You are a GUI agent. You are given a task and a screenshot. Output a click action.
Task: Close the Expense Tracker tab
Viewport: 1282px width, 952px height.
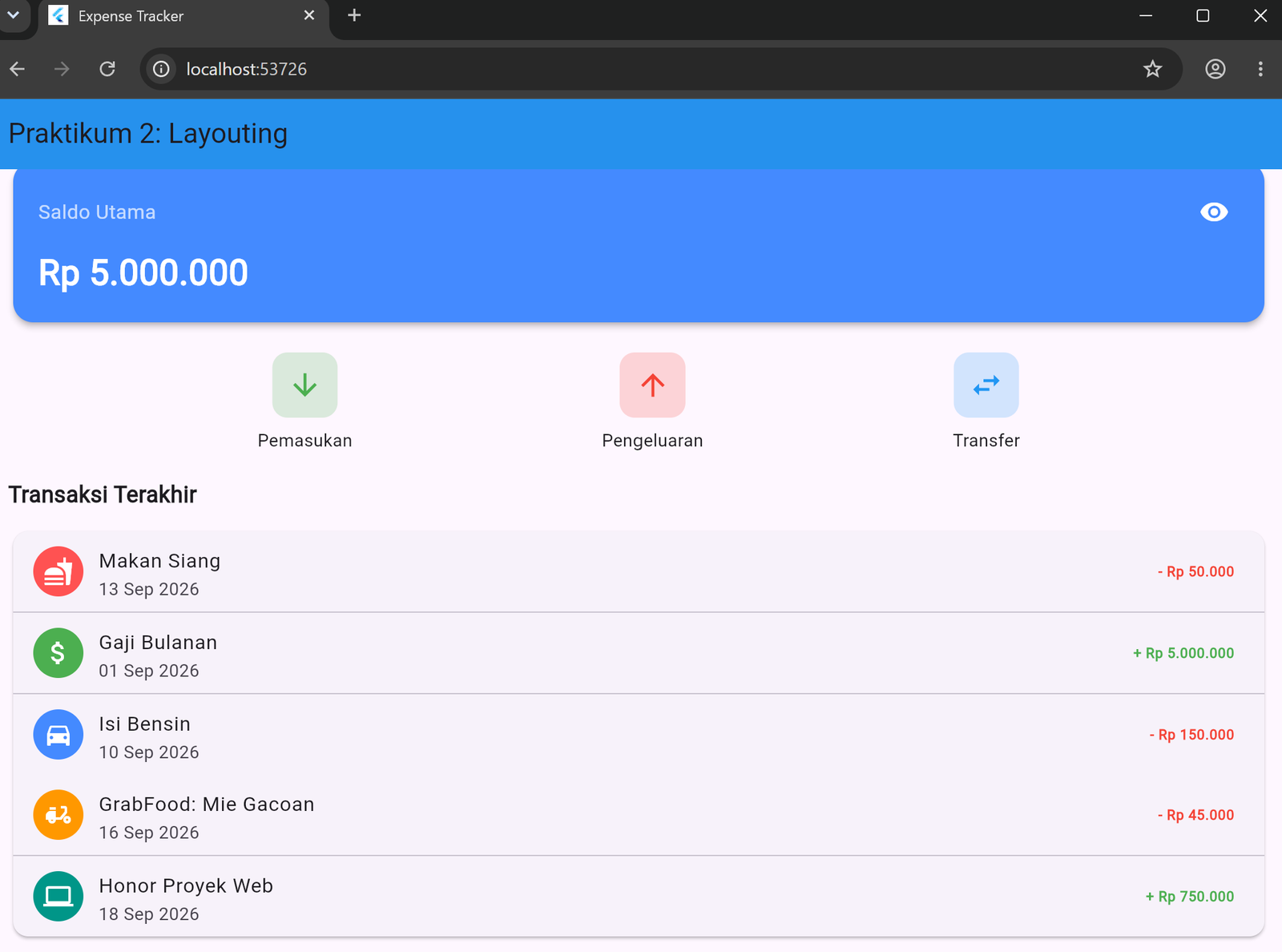pyautogui.click(x=309, y=15)
